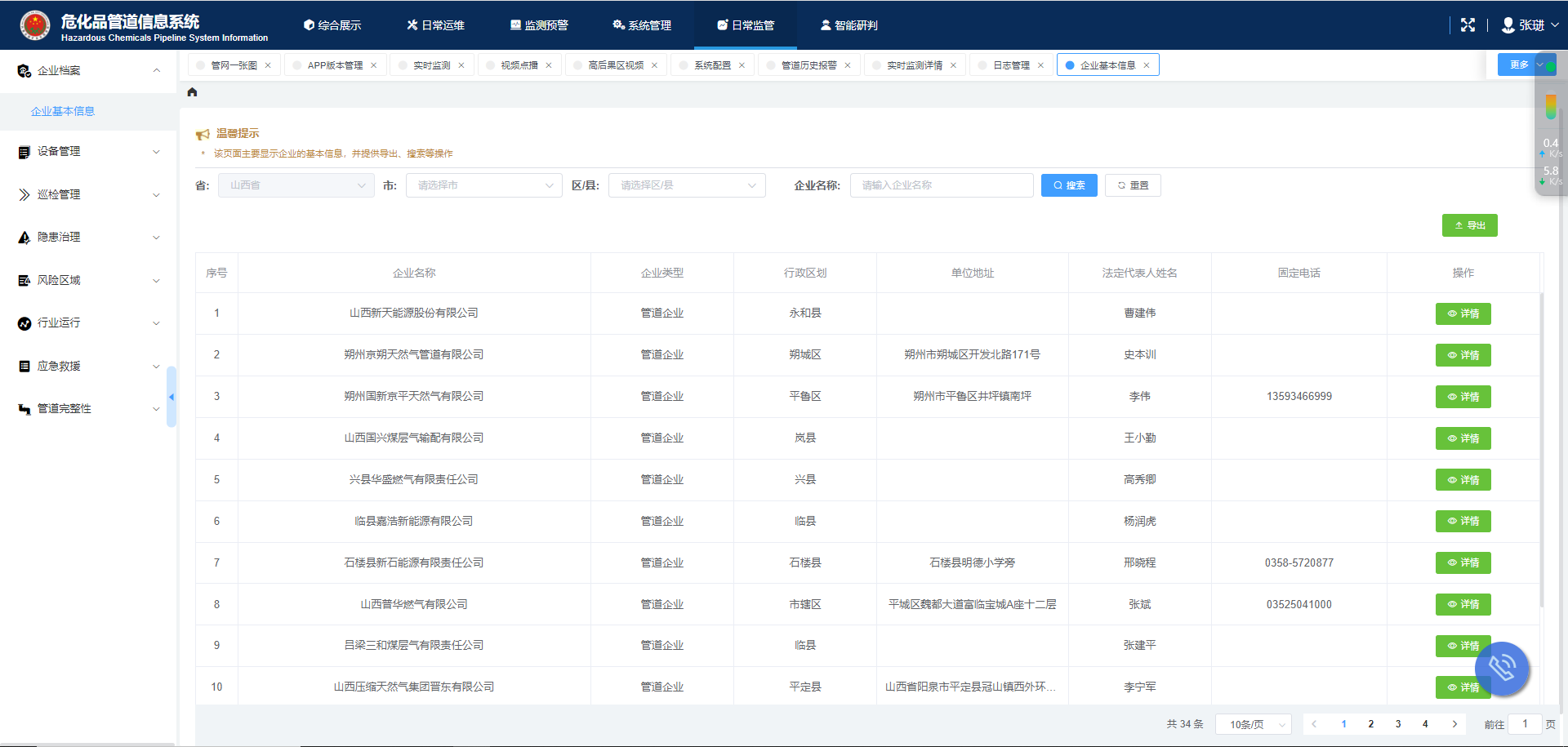The width and height of the screenshot is (1568, 747).
Task: View 详情 for 临县嘉浩新能源有限公司
Action: point(1463,521)
